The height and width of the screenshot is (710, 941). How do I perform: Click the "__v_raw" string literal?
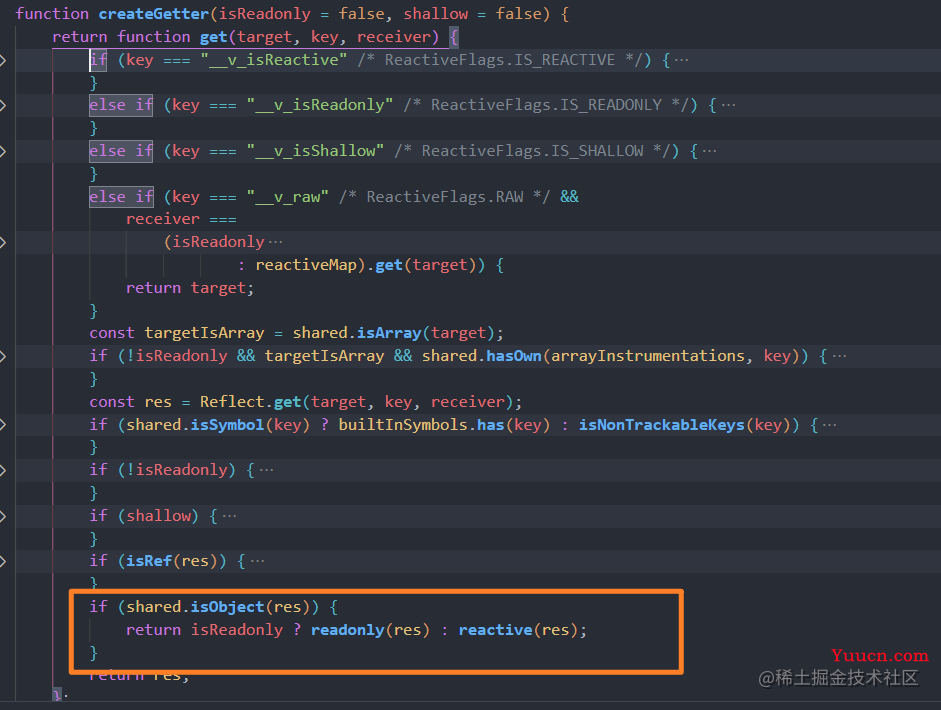(x=287, y=197)
